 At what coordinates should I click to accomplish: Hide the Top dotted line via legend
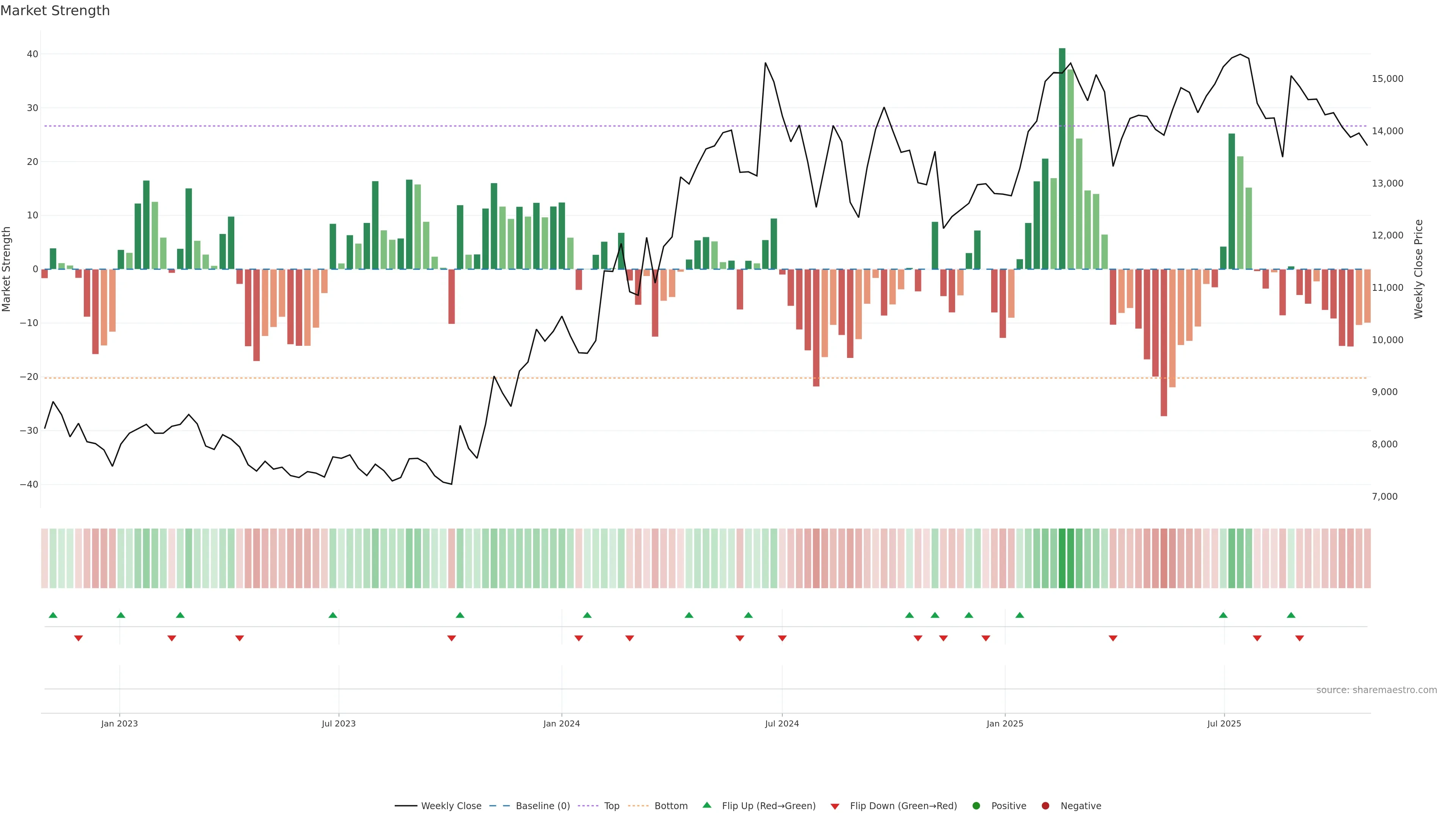pos(612,806)
